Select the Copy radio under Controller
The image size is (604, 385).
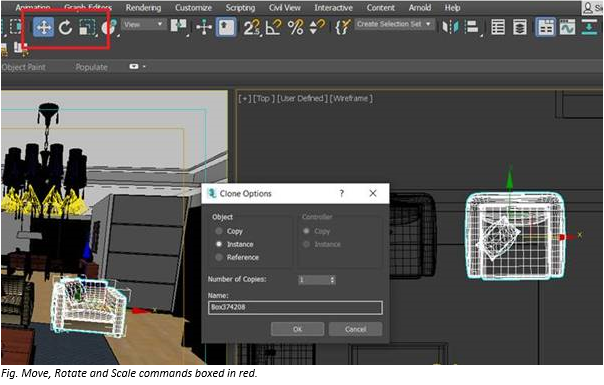click(306, 231)
